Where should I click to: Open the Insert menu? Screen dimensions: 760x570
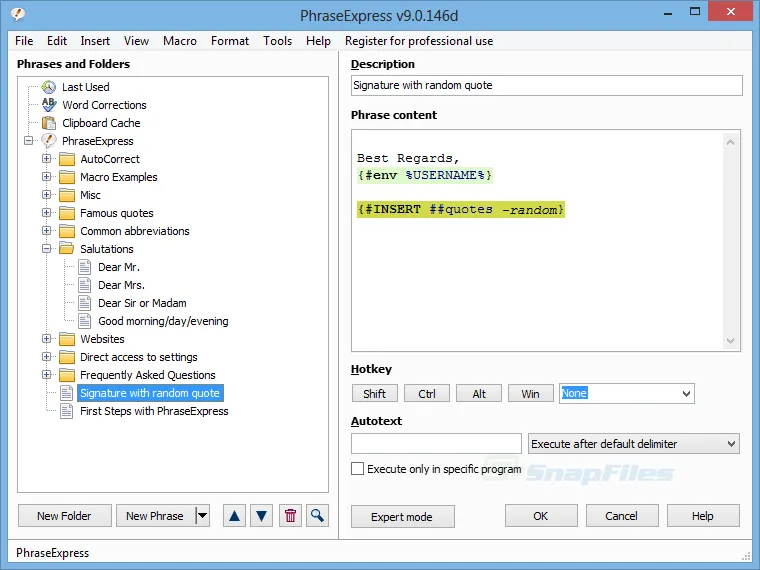(x=95, y=41)
